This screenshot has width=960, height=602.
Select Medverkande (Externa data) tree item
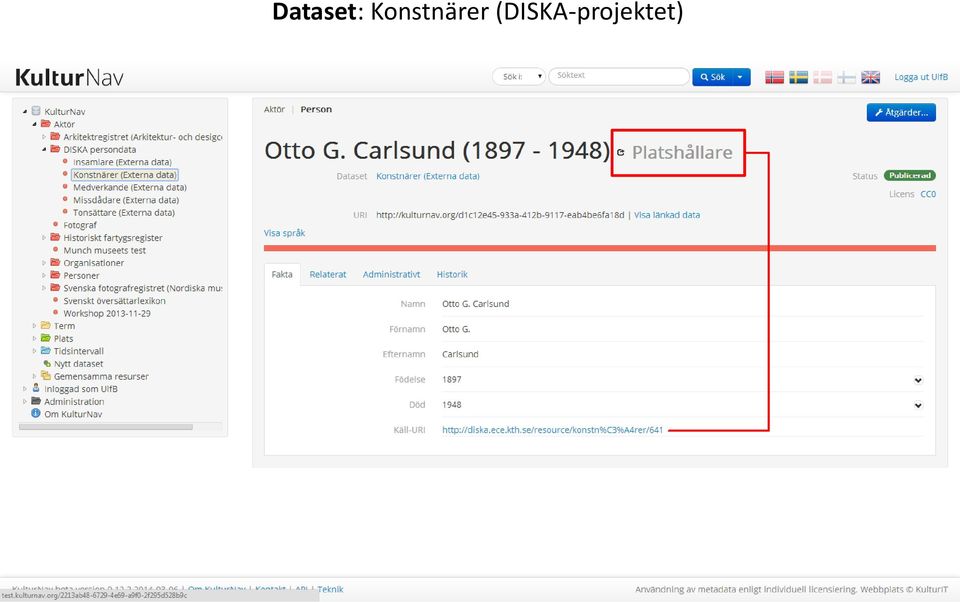(x=130, y=187)
